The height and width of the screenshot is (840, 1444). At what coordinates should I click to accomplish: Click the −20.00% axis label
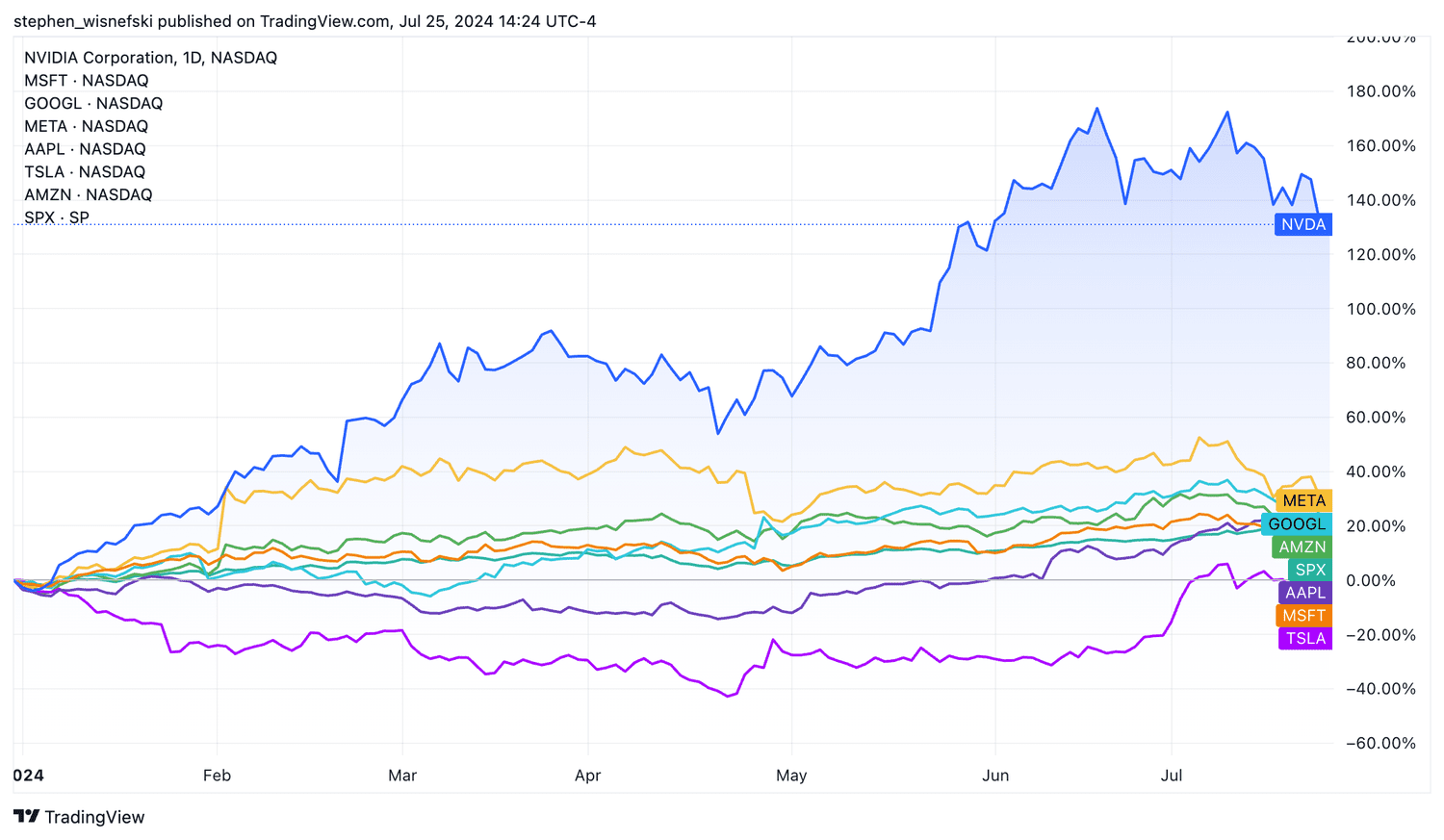coord(1380,635)
